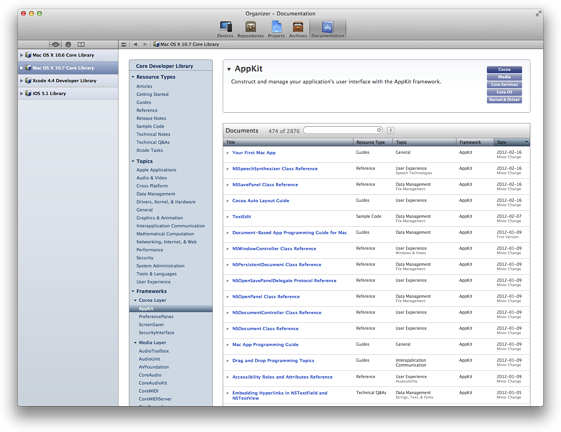Viewport: 561px width, 432px height.
Task: Select AVFoundation framework
Action: pyautogui.click(x=153, y=367)
